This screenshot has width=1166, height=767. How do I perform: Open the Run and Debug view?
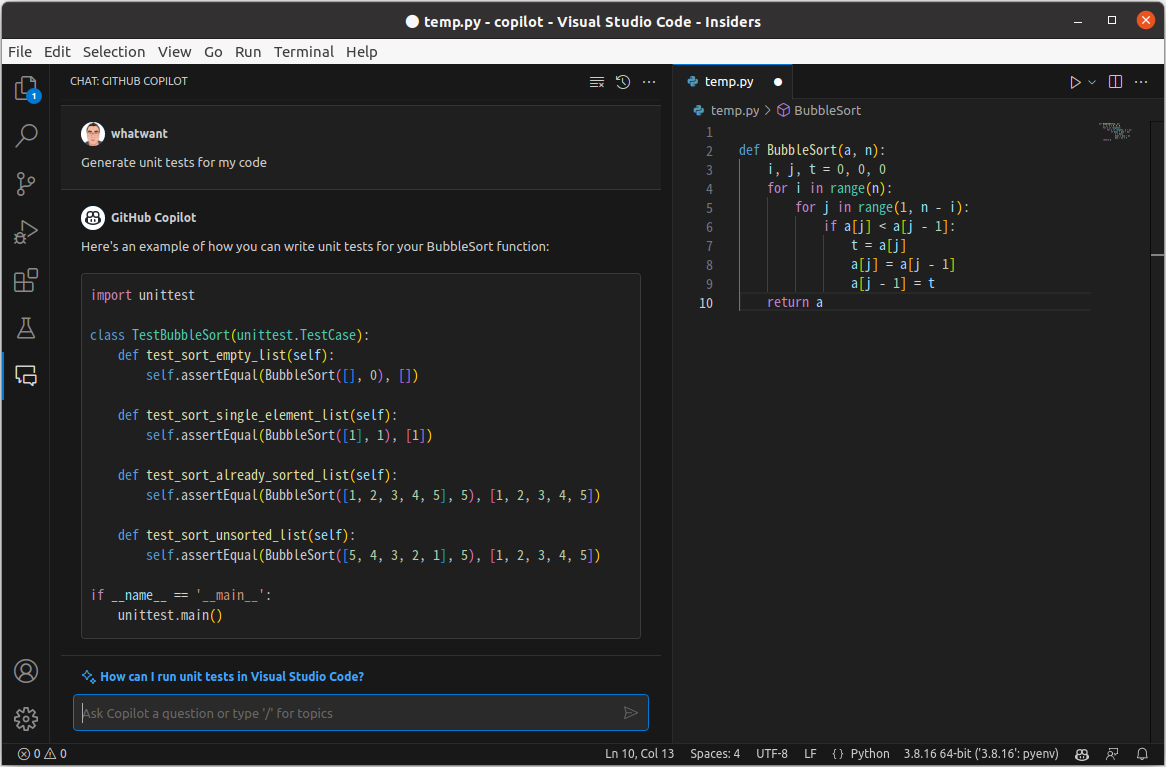coord(26,231)
